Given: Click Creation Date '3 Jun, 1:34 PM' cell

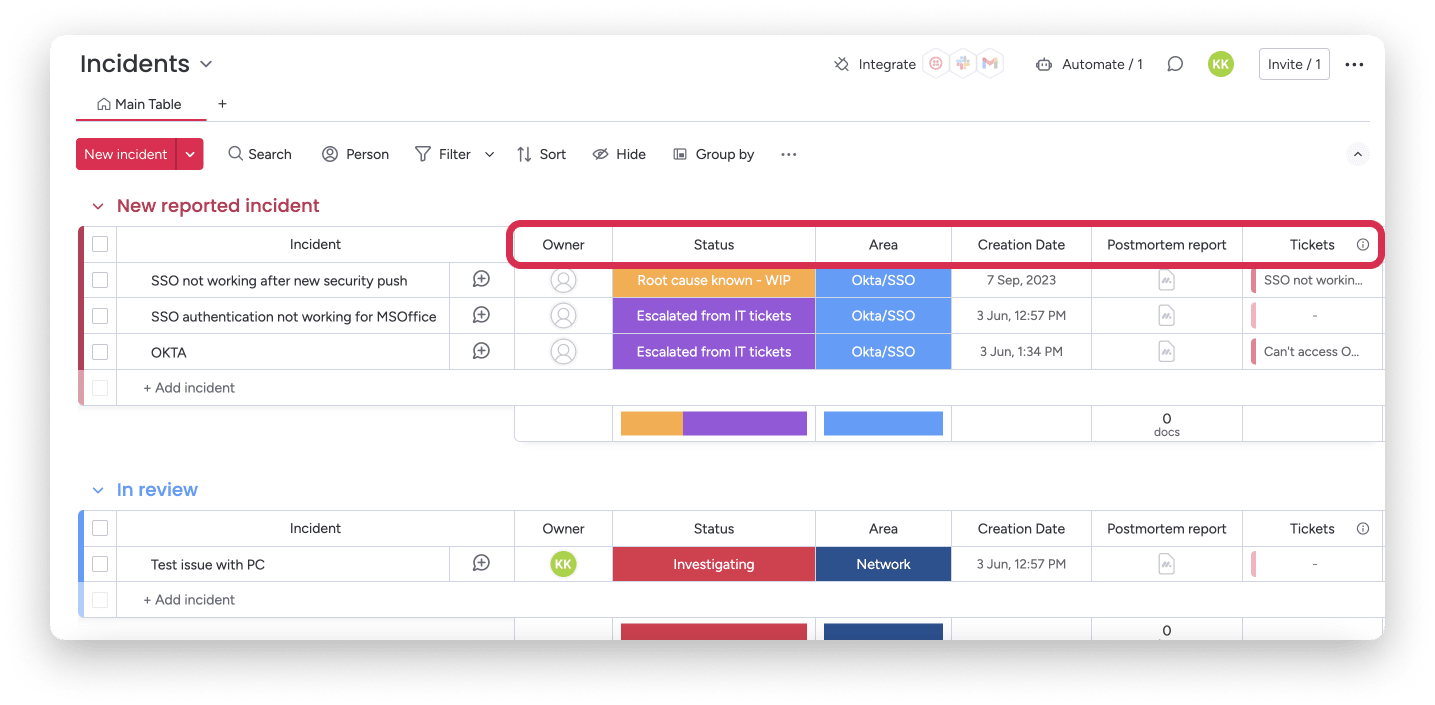Looking at the screenshot, I should pyautogui.click(x=1021, y=352).
